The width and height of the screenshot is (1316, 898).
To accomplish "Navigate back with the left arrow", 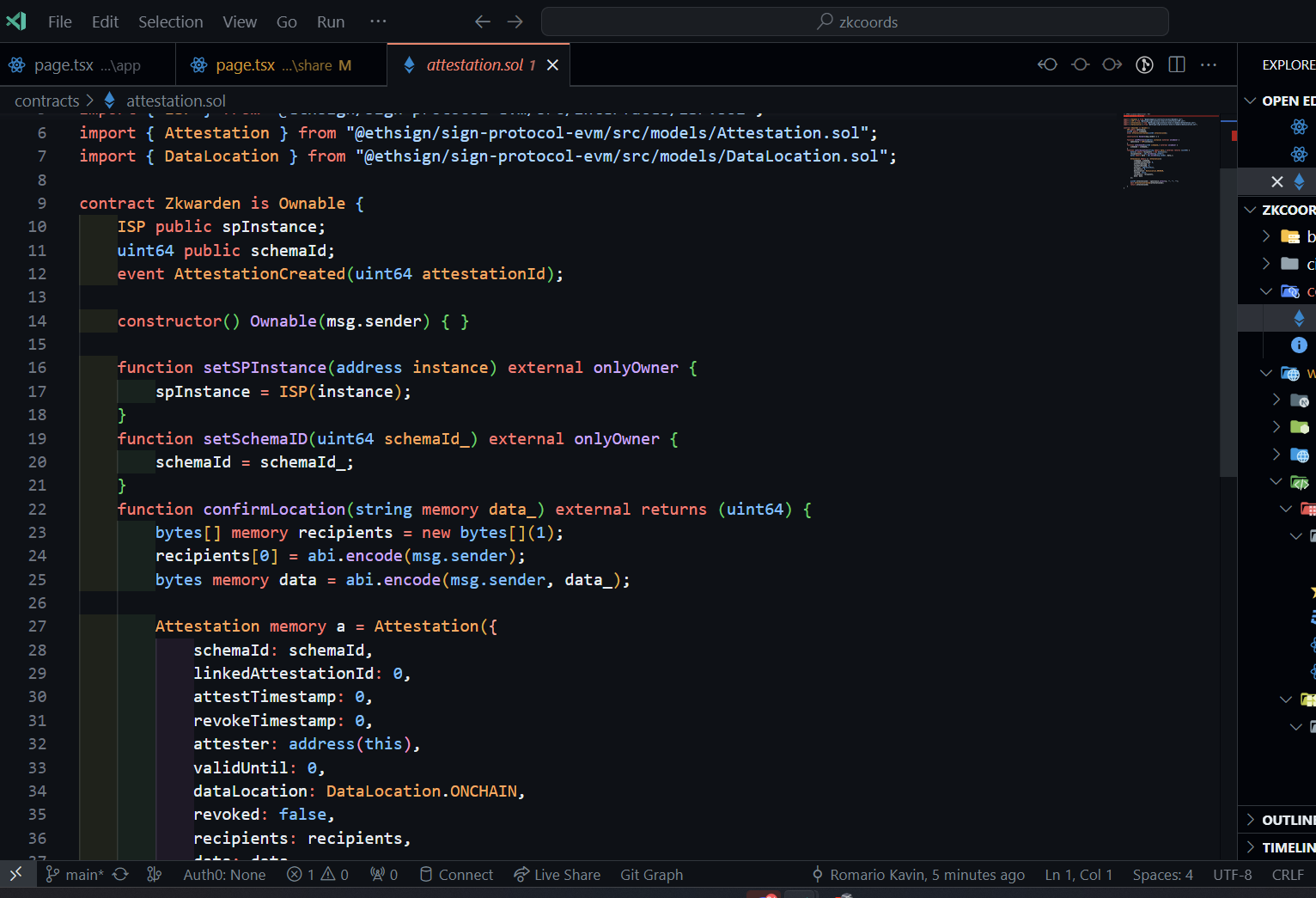I will pyautogui.click(x=483, y=21).
